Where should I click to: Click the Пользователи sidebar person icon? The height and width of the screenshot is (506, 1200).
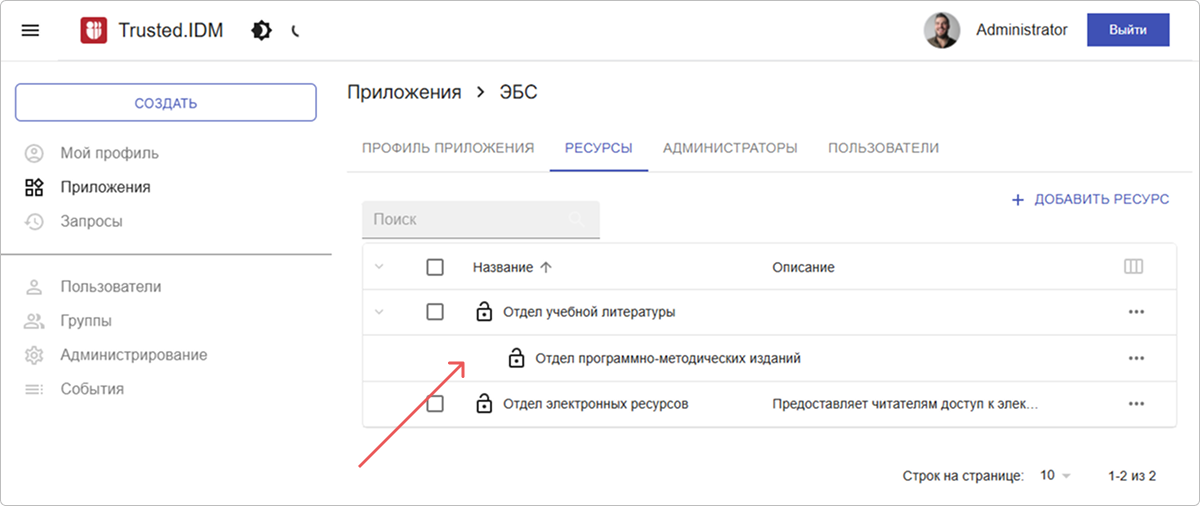[34, 287]
